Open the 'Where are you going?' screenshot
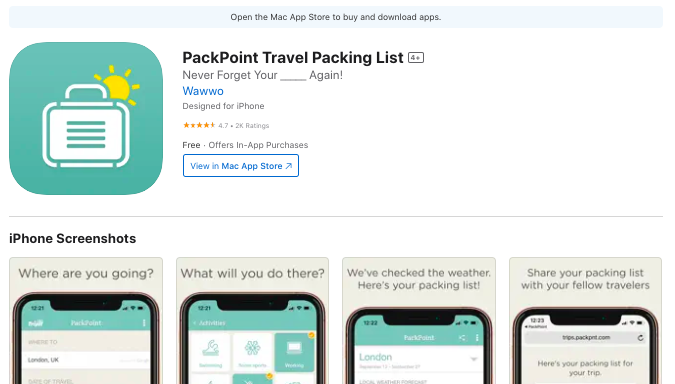Screen dimensions: 675x384 (x=86, y=321)
